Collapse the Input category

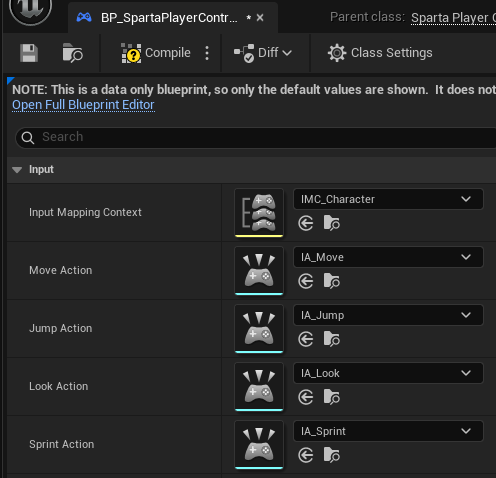[17, 170]
